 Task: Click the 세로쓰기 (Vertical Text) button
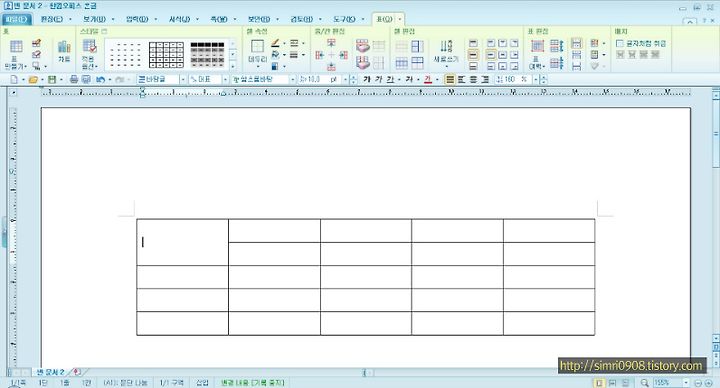click(x=446, y=53)
